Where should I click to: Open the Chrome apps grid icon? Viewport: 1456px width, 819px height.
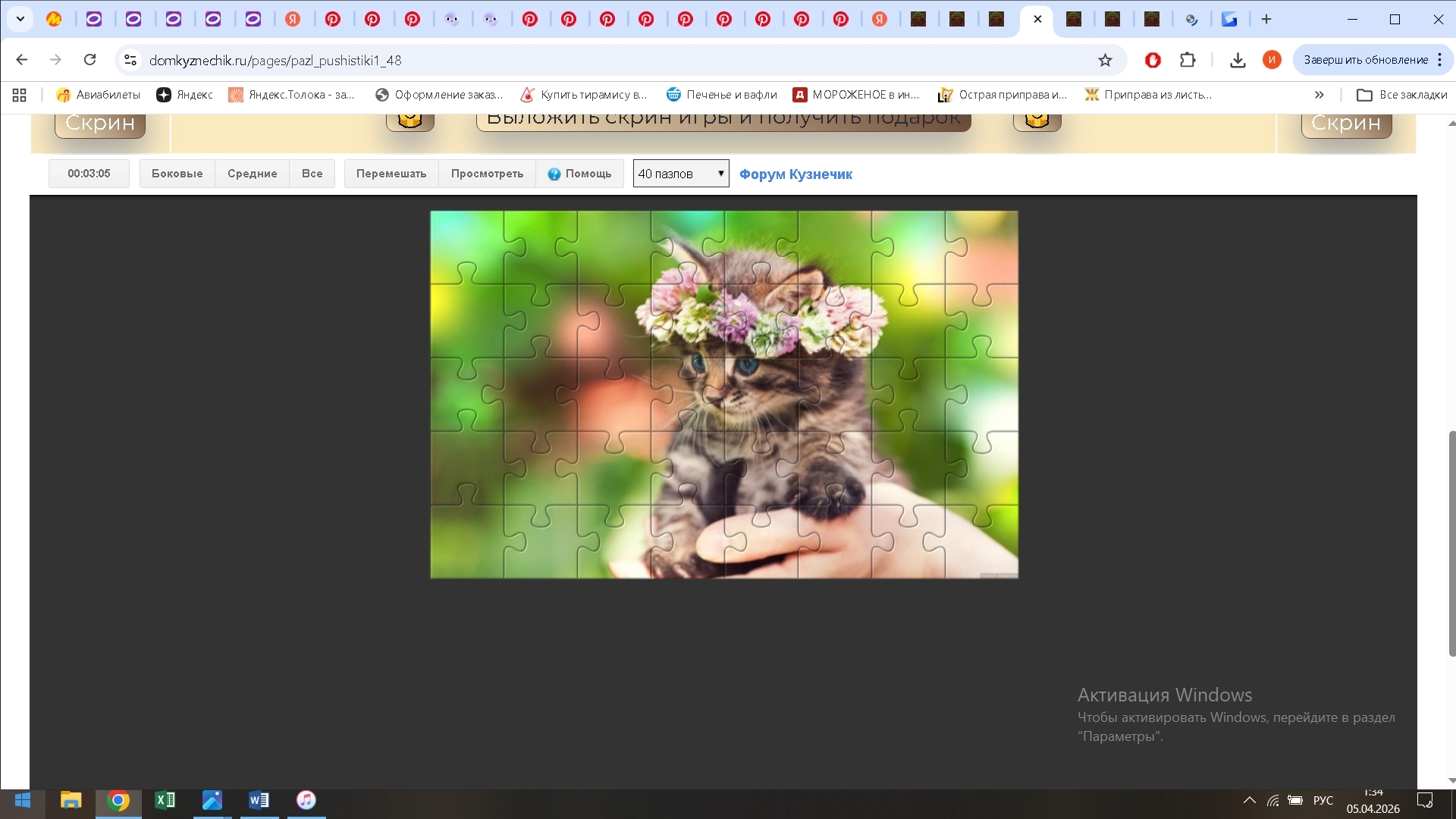pyautogui.click(x=20, y=95)
